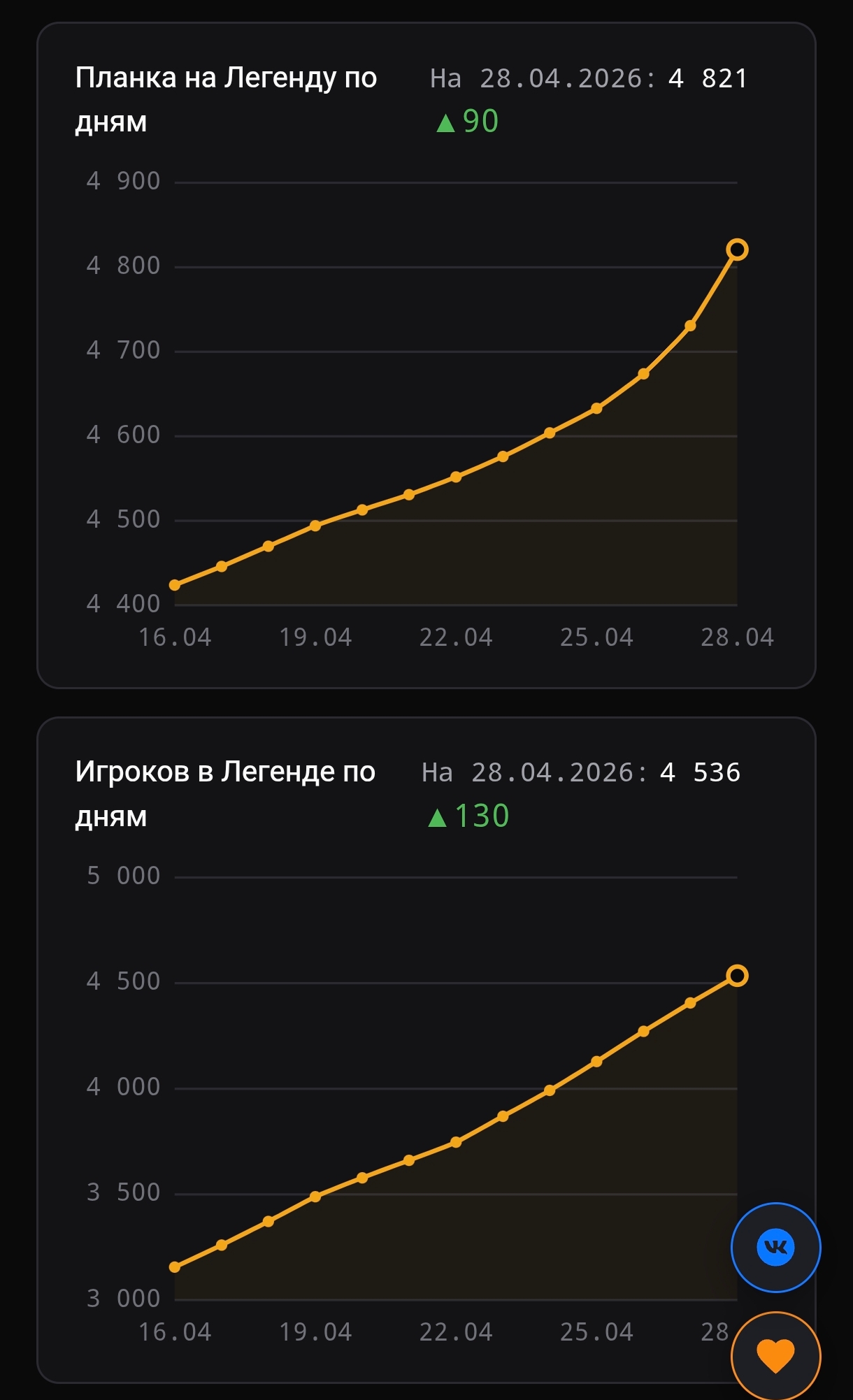Select the highlighted 28.04 point on the Legend threshold chart

coord(737,250)
